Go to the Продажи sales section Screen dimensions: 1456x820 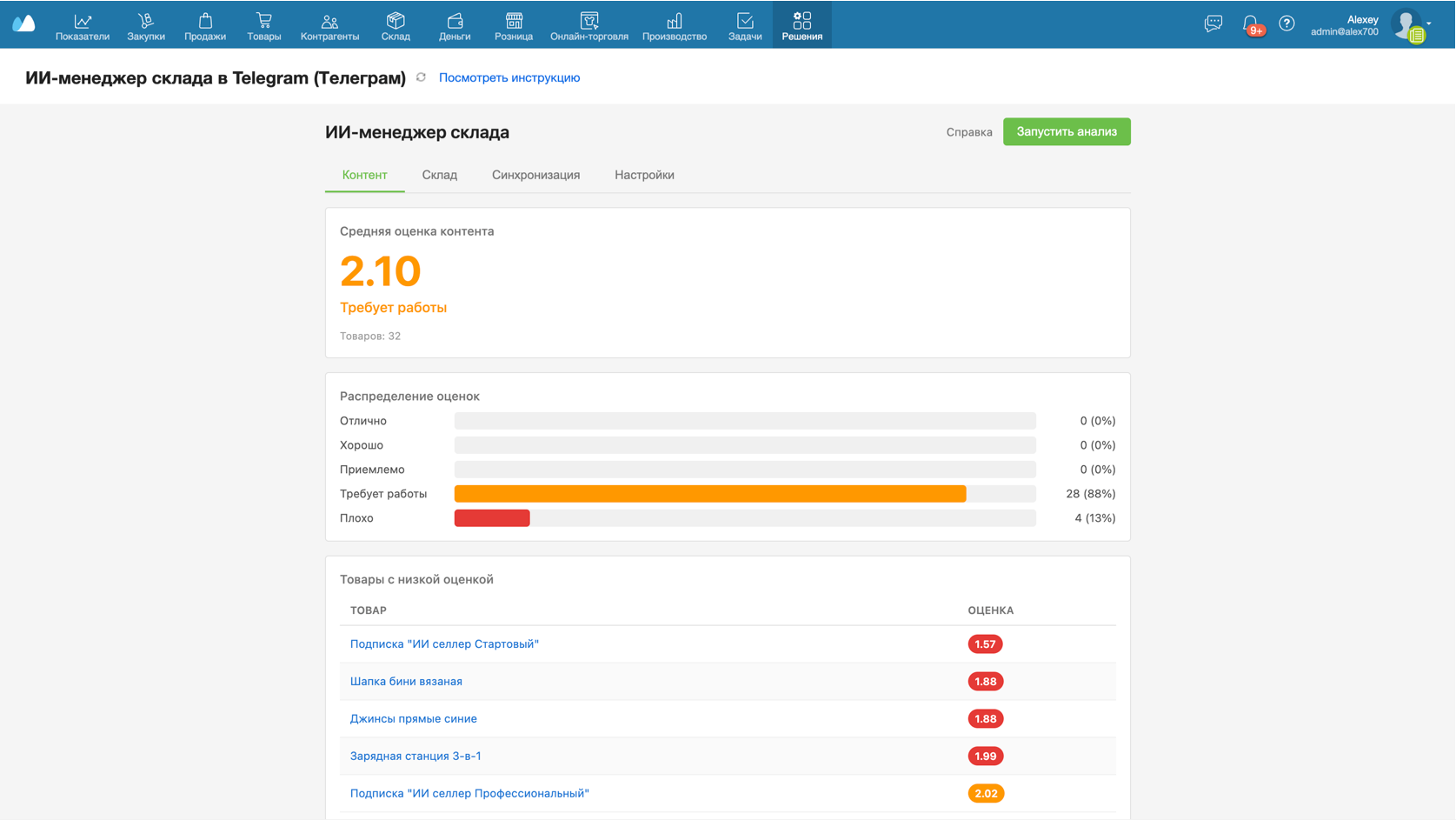(205, 25)
